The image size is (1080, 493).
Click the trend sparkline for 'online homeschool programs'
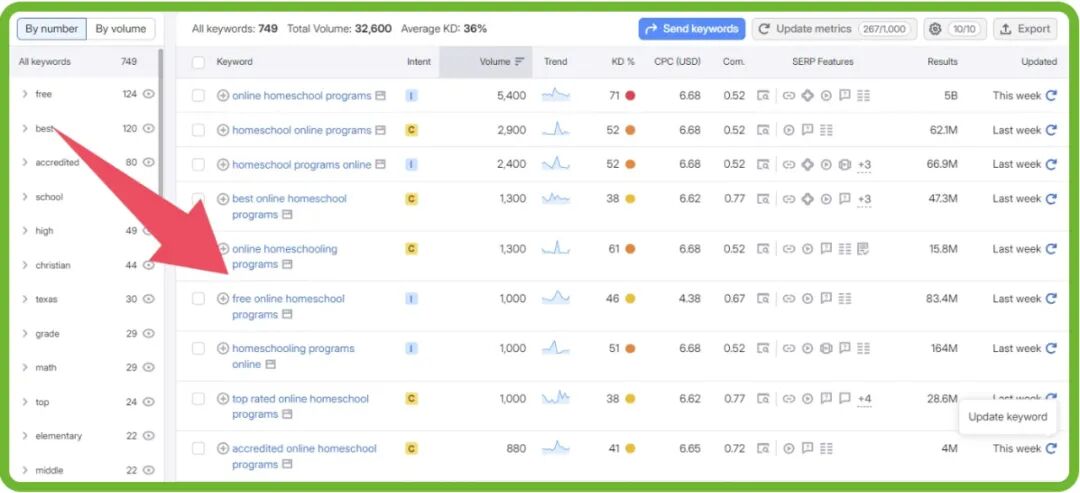point(556,96)
